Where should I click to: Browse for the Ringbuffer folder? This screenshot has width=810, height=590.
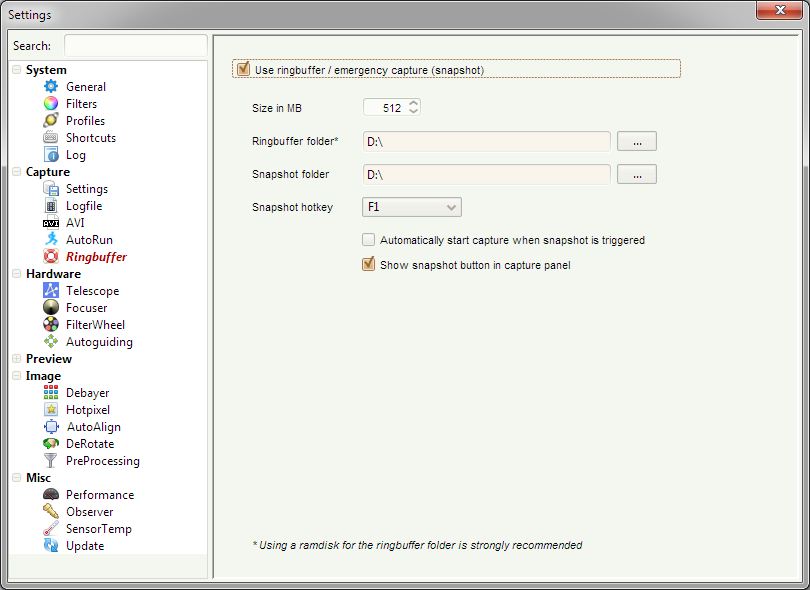[x=637, y=142]
